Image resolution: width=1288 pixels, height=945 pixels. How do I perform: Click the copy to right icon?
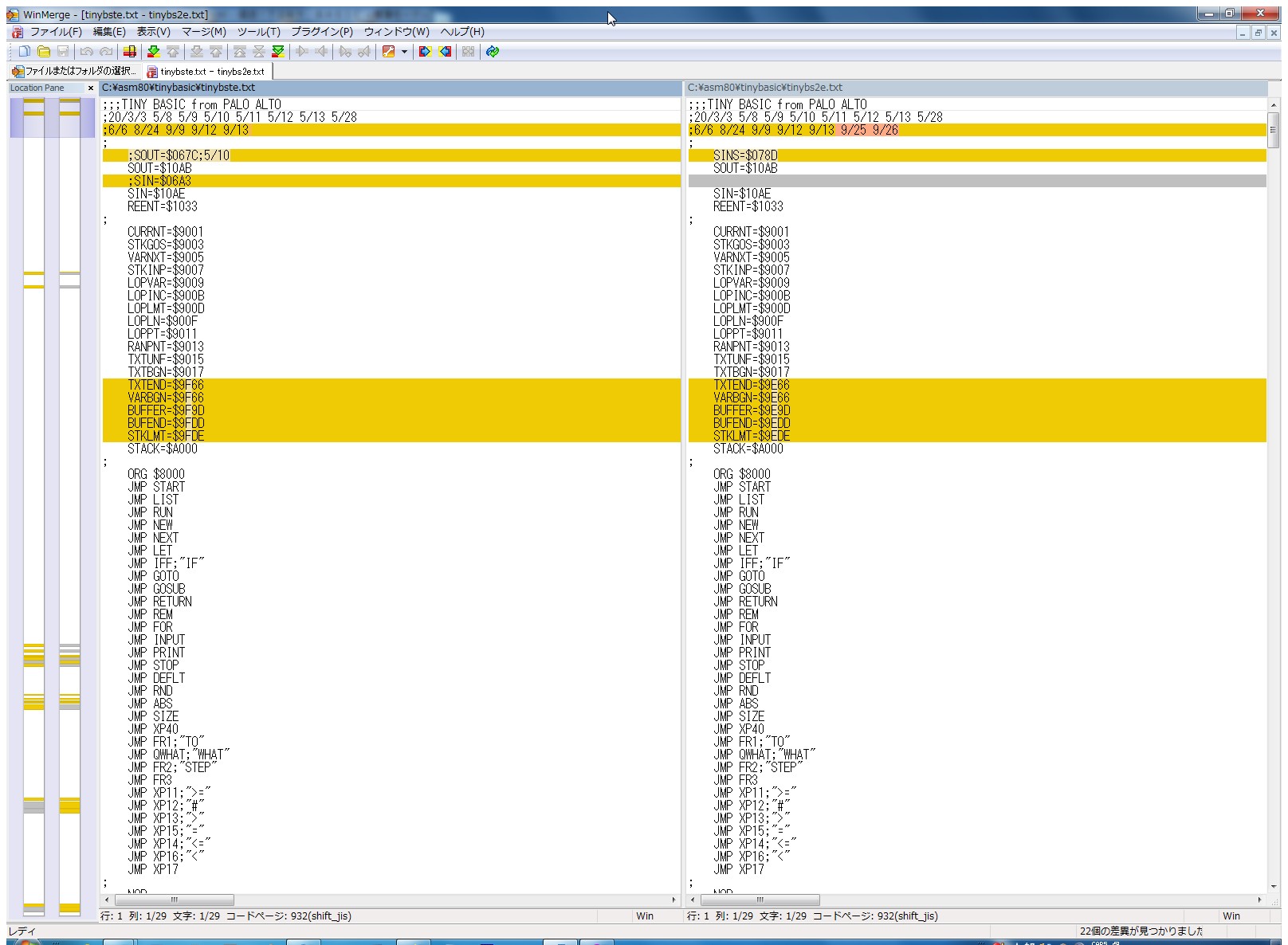[x=302, y=52]
